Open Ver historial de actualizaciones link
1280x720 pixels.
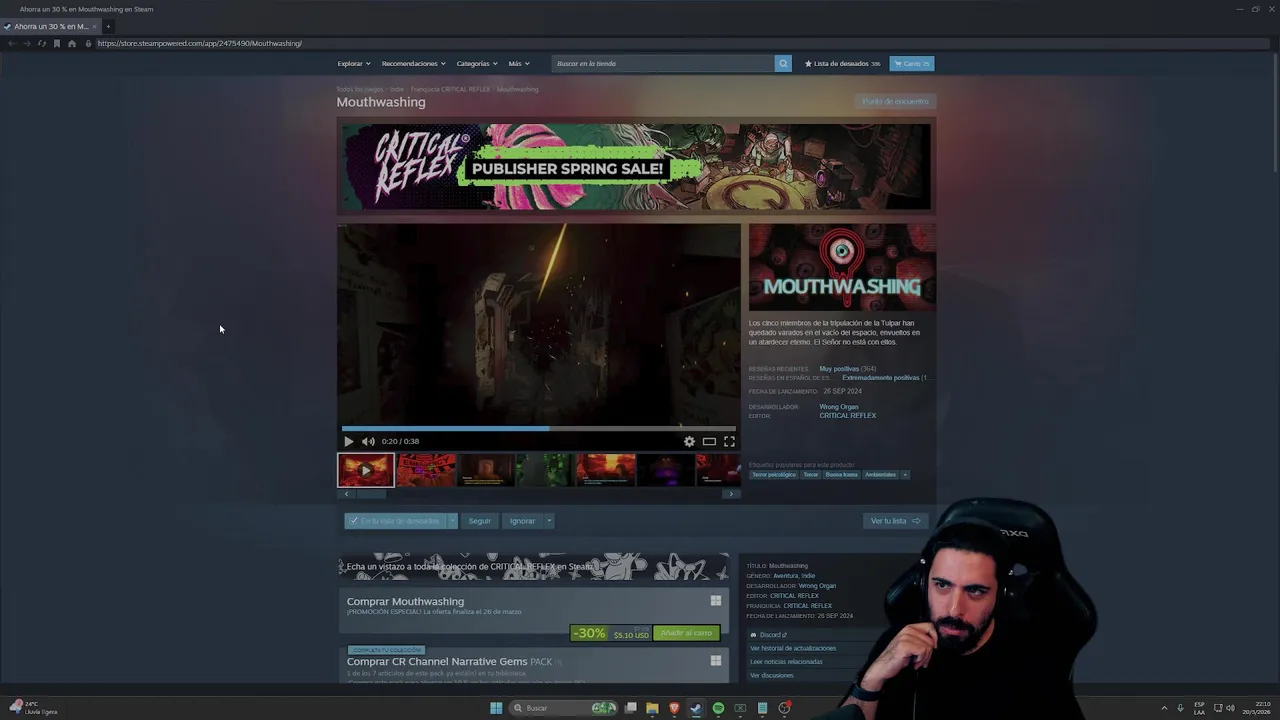click(793, 648)
